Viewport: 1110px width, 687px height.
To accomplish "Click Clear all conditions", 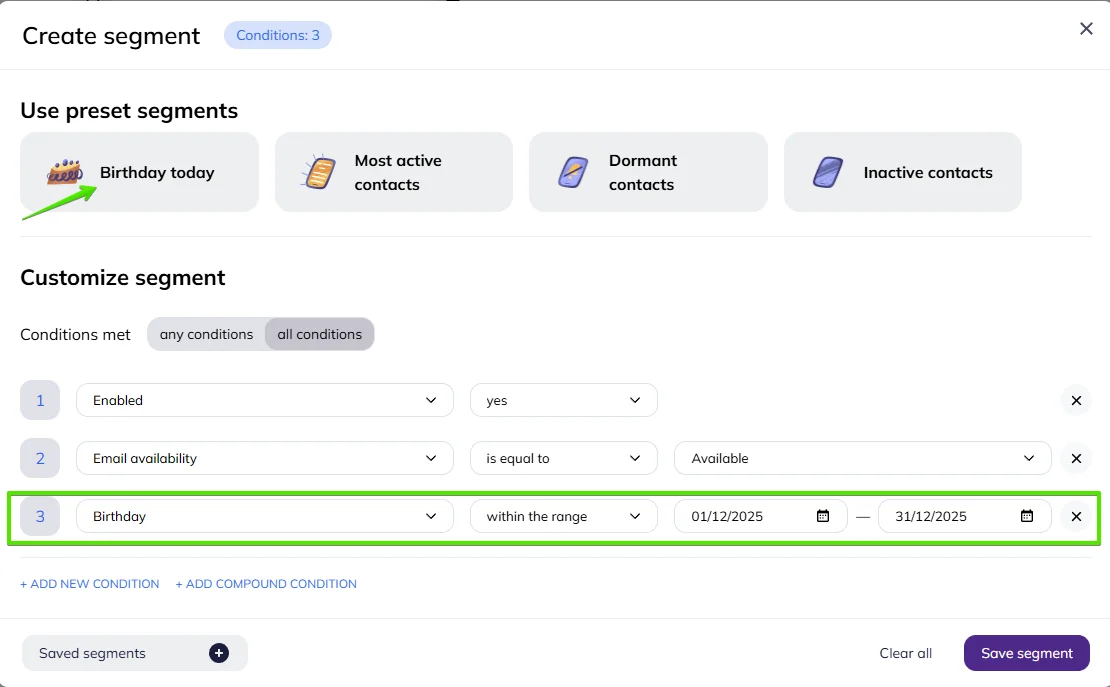I will click(905, 653).
